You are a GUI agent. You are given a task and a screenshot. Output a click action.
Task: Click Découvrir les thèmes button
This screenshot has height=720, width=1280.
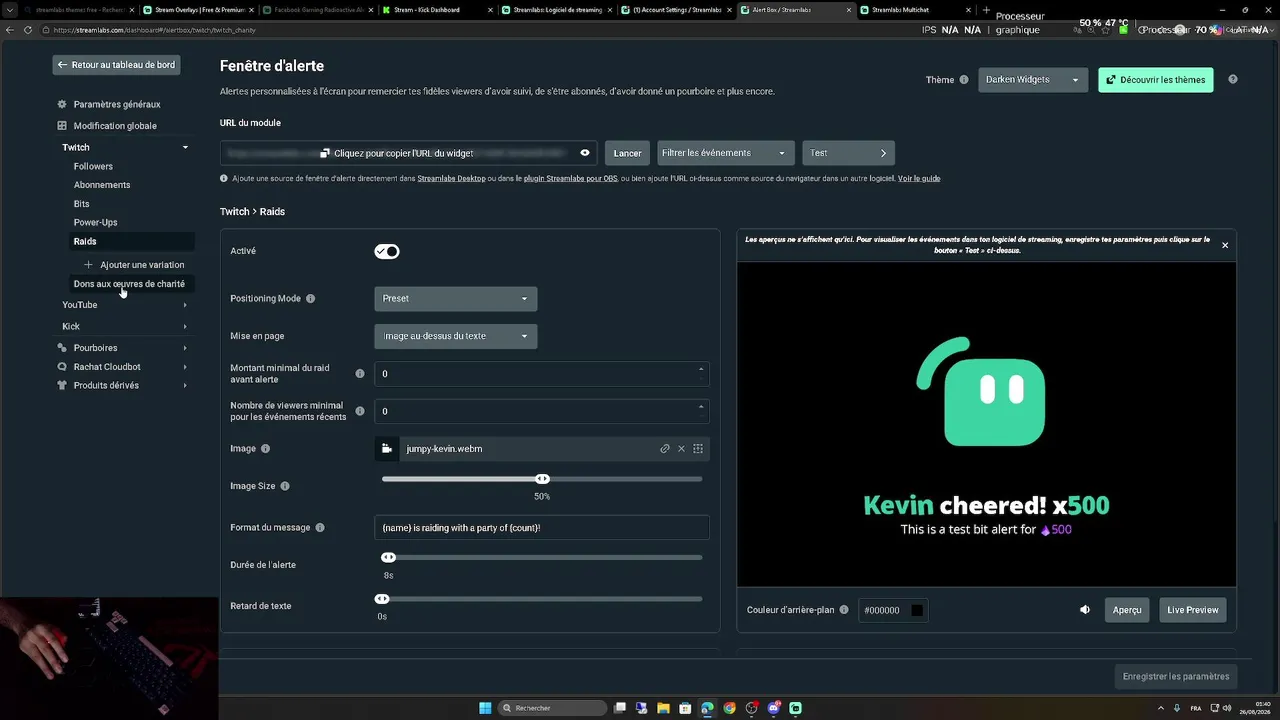tap(1156, 80)
